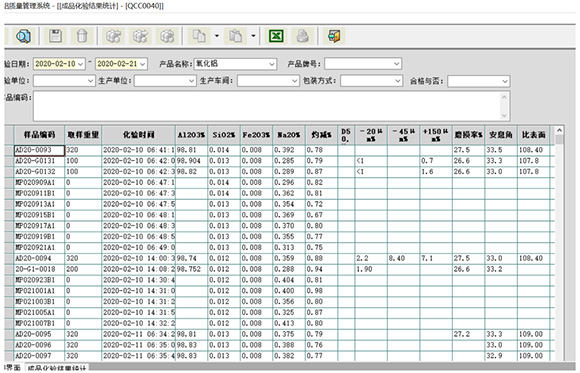Image resolution: width=580 pixels, height=373 pixels.
Task: Select the MP020919B1 sample code cell
Action: (x=39, y=237)
